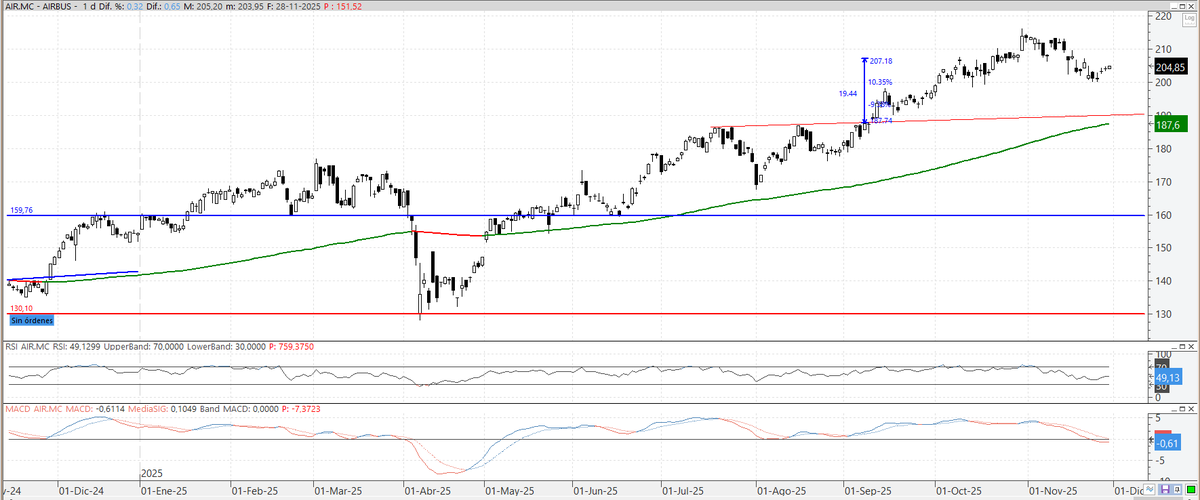Click the 01-Jul-25 date axis label

click(685, 491)
